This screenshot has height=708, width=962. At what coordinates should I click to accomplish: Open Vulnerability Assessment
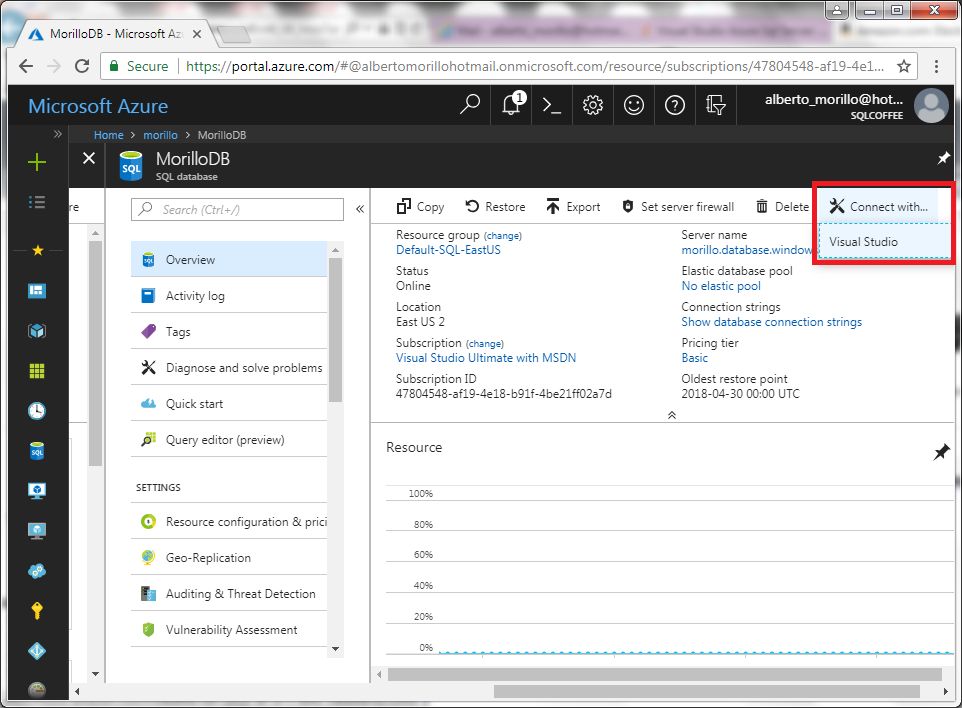pos(229,630)
